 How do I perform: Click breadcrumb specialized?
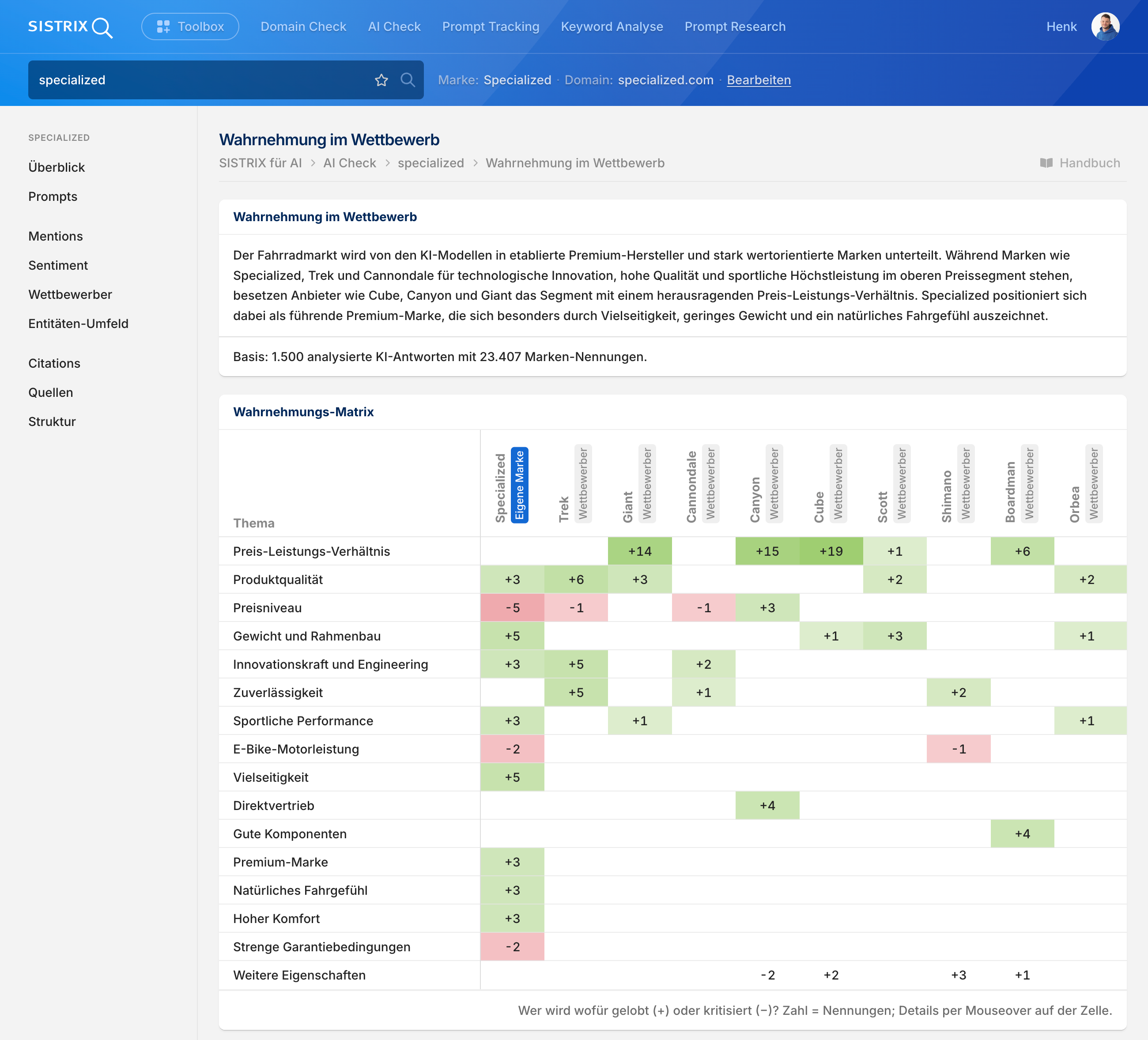coord(430,163)
